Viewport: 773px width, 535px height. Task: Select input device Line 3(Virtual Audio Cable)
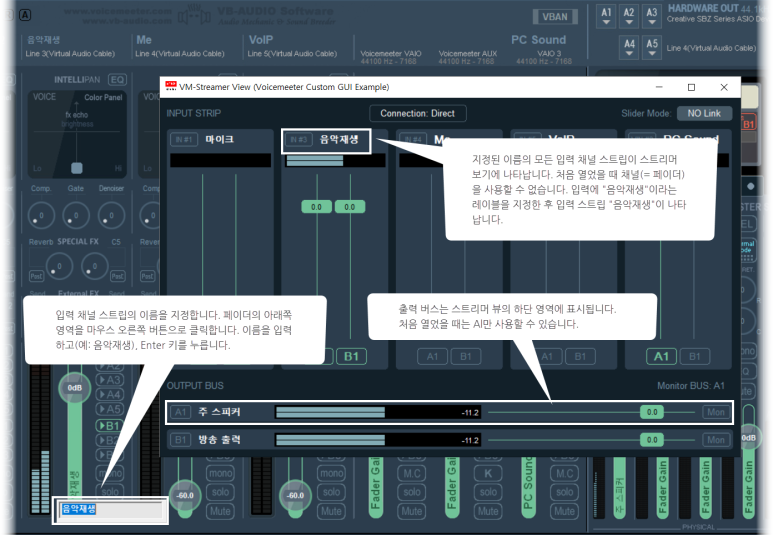70,54
